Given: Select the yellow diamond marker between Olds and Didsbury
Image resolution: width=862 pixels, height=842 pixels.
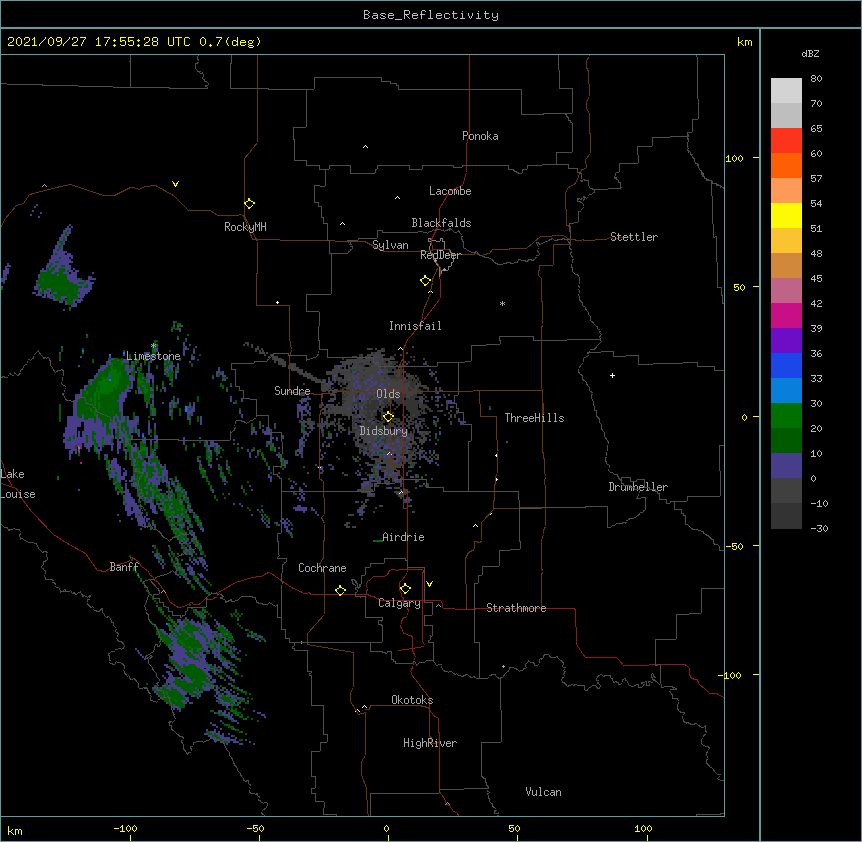Looking at the screenshot, I should pos(388,417).
